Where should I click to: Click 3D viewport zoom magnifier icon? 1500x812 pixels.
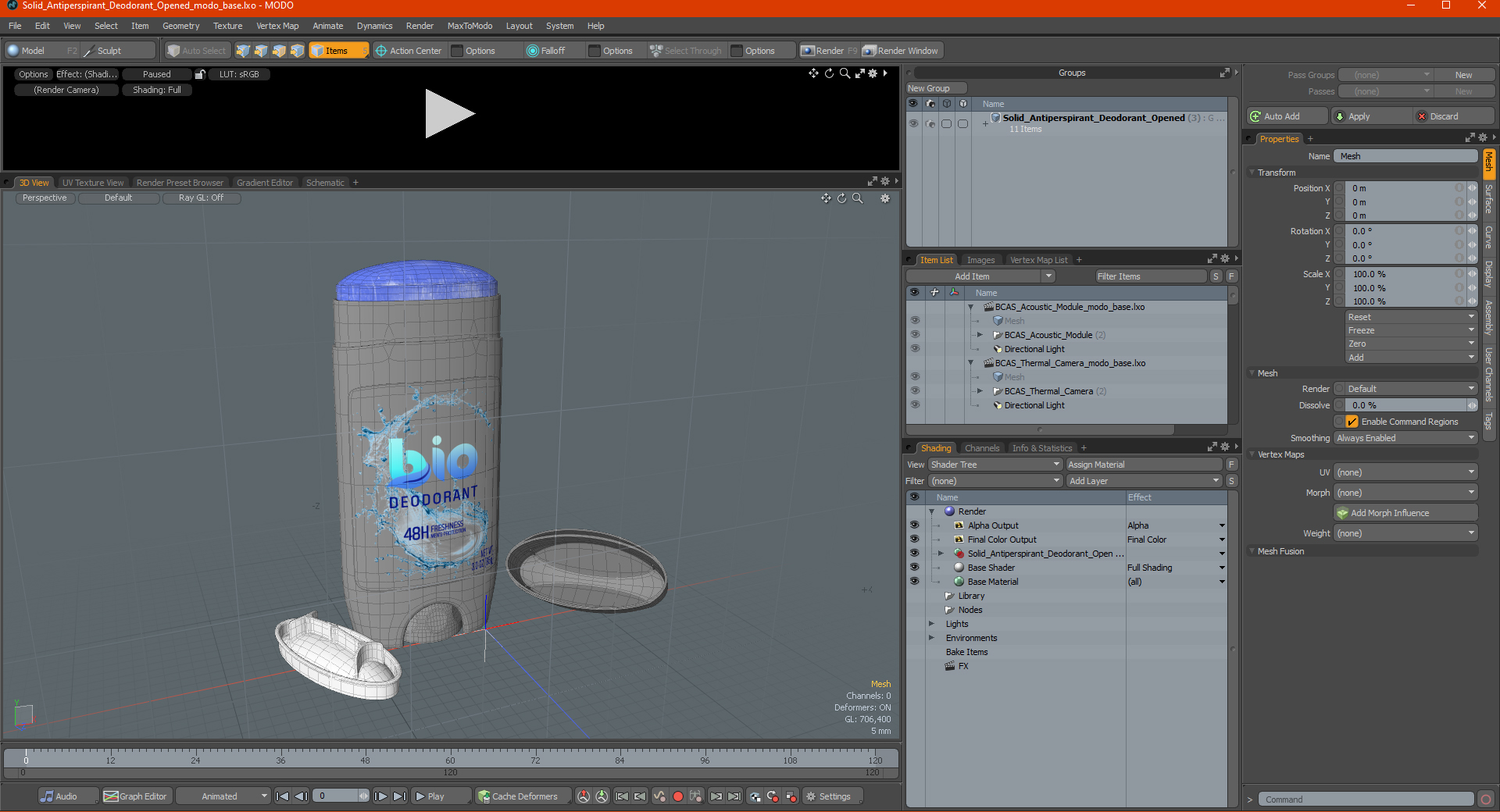click(x=857, y=198)
